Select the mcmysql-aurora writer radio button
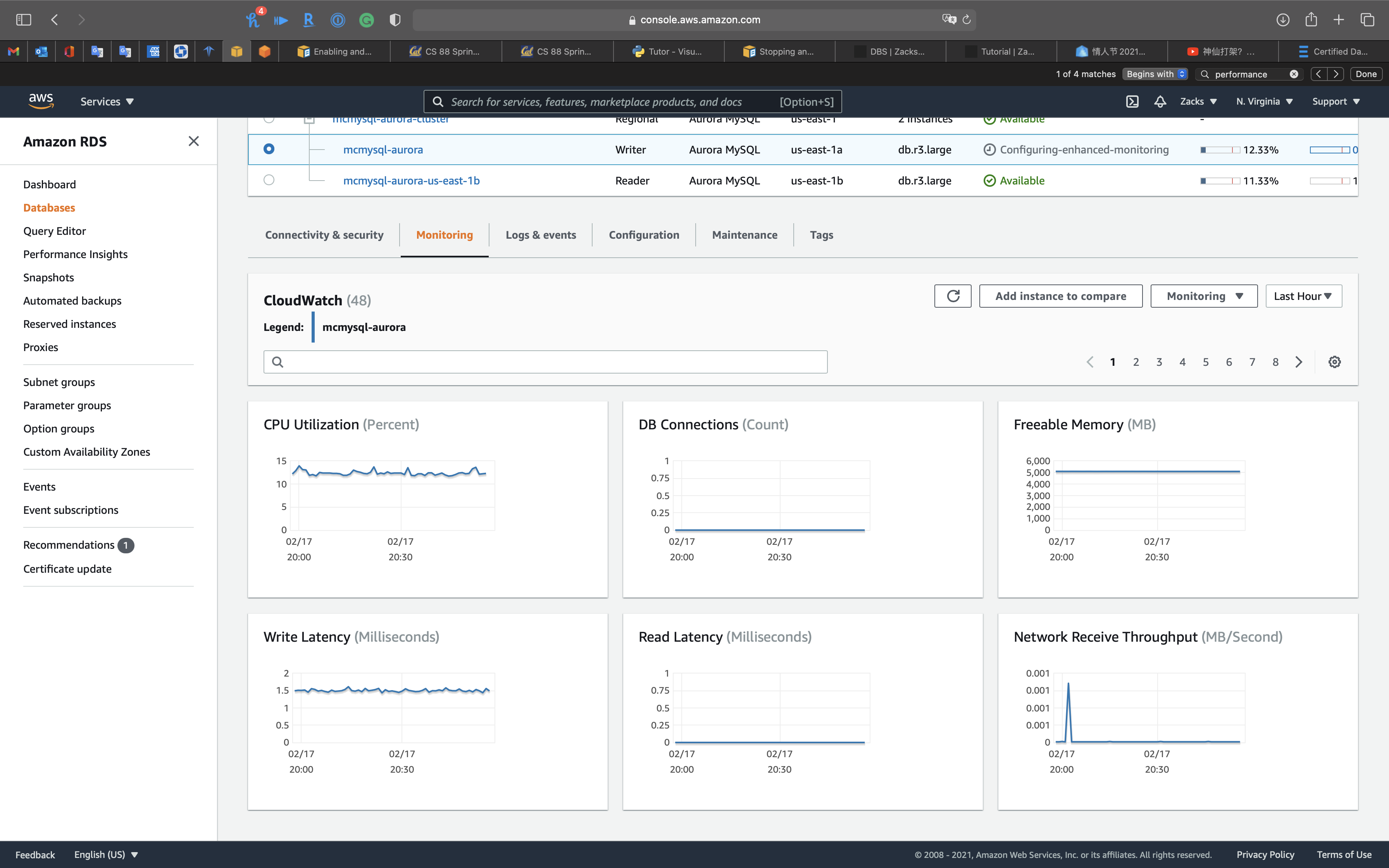Screen dimensions: 1389x868 (x=269, y=149)
